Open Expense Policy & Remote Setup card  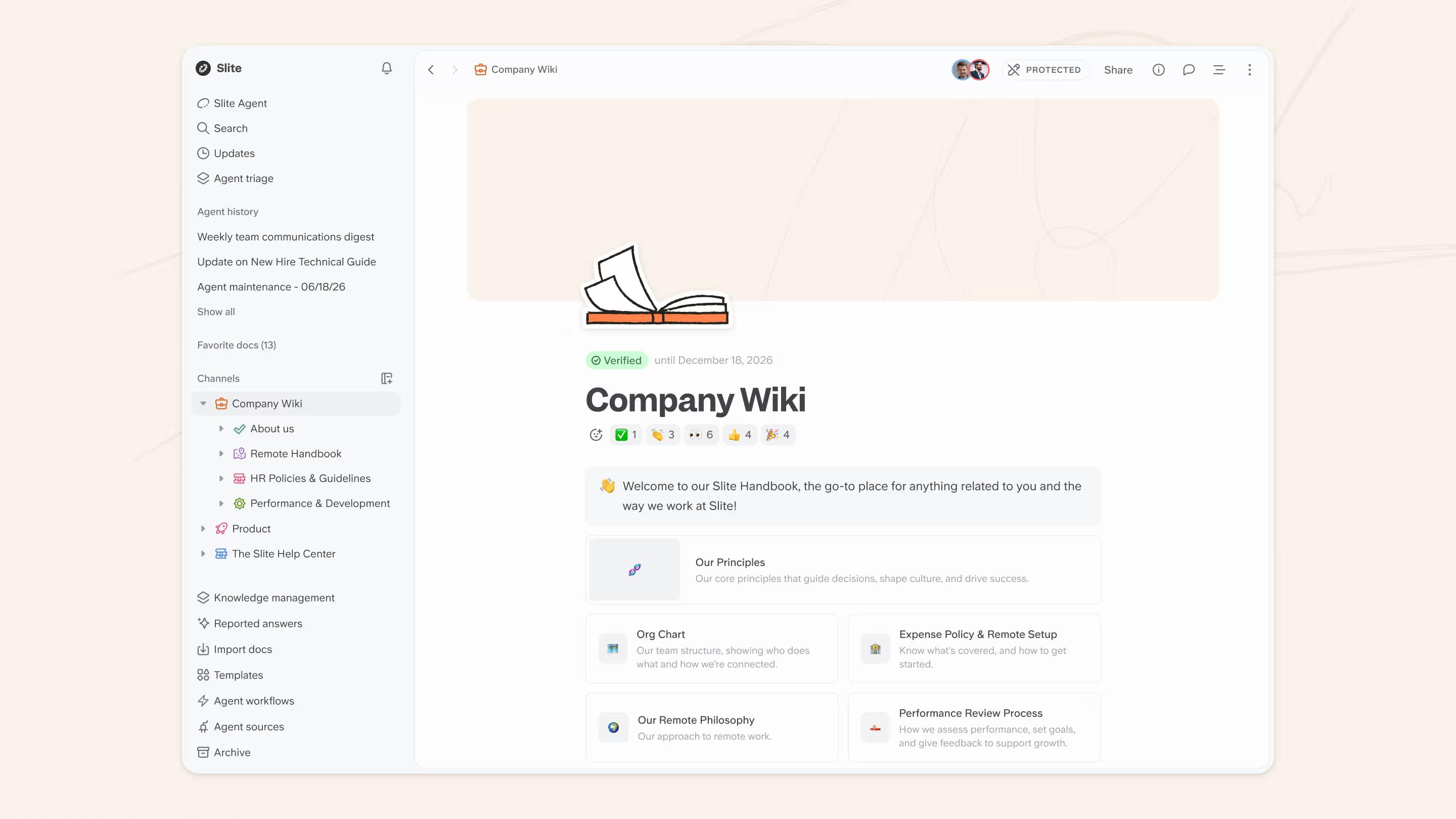pyautogui.click(x=974, y=649)
